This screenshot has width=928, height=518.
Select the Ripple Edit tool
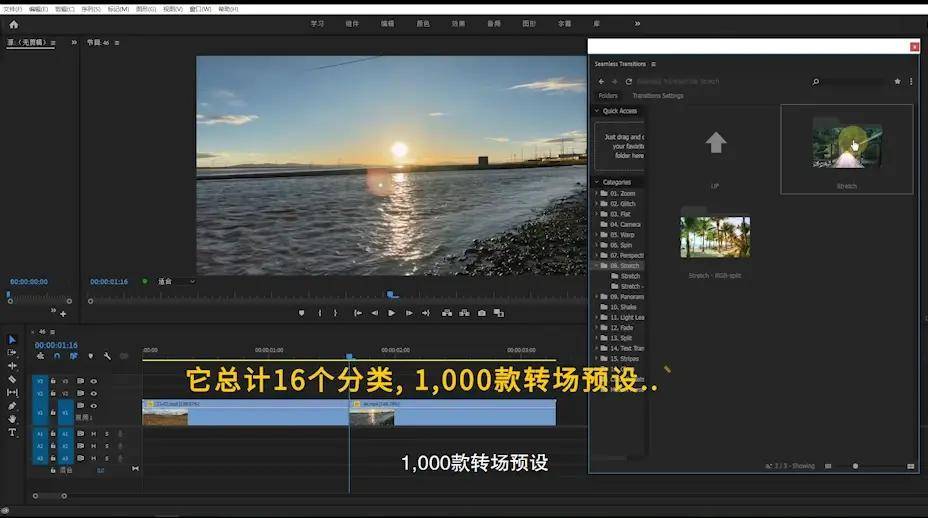[12, 366]
